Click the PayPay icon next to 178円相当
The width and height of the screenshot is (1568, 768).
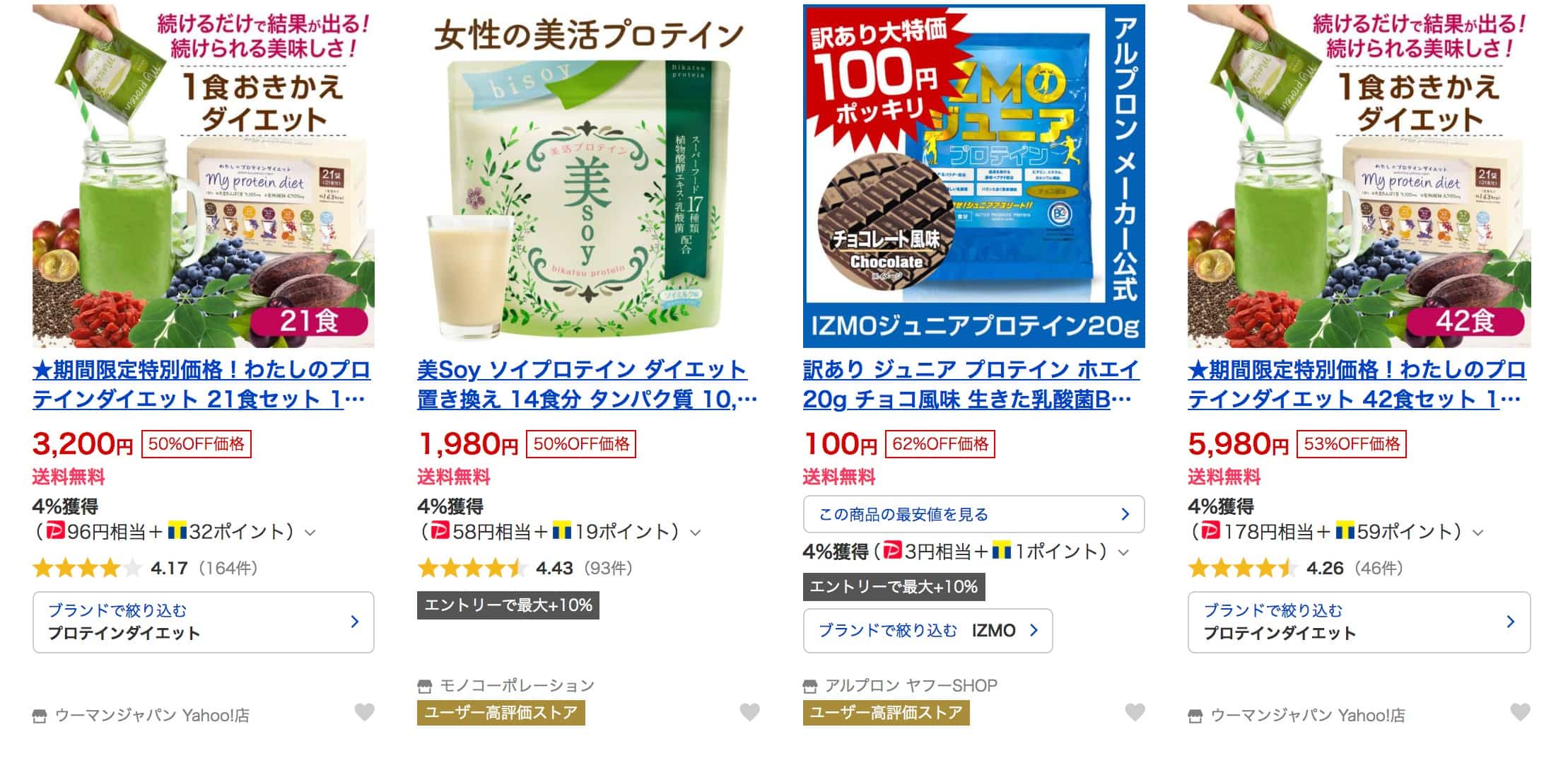tap(1211, 530)
